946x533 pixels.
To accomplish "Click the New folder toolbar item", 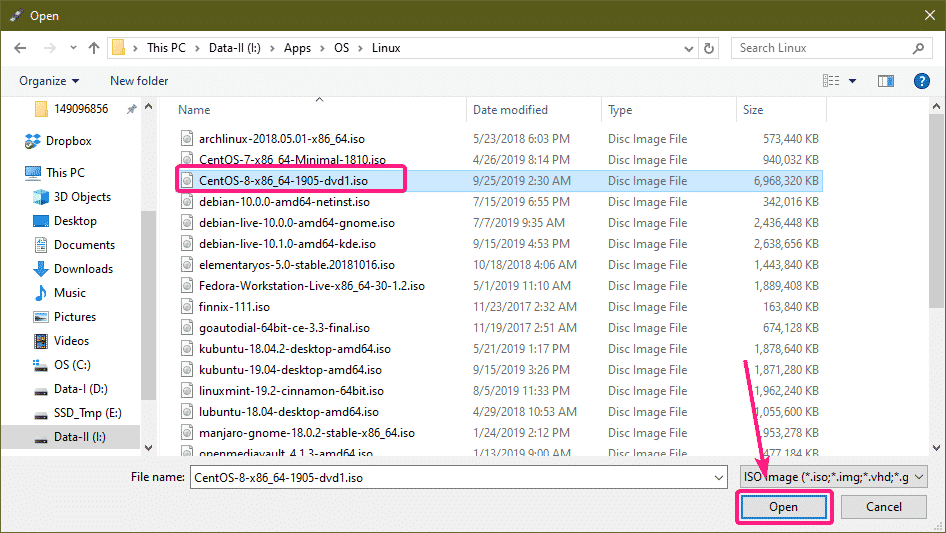I will click(x=139, y=81).
